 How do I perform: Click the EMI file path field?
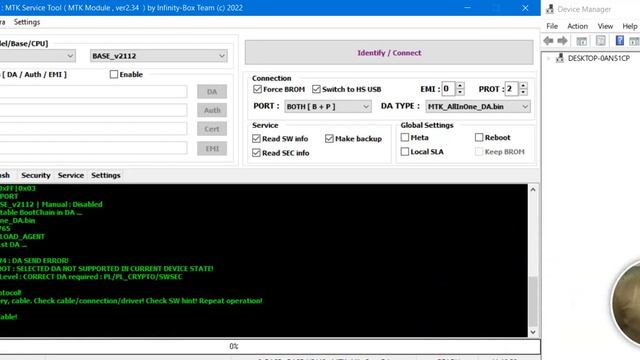(93, 148)
